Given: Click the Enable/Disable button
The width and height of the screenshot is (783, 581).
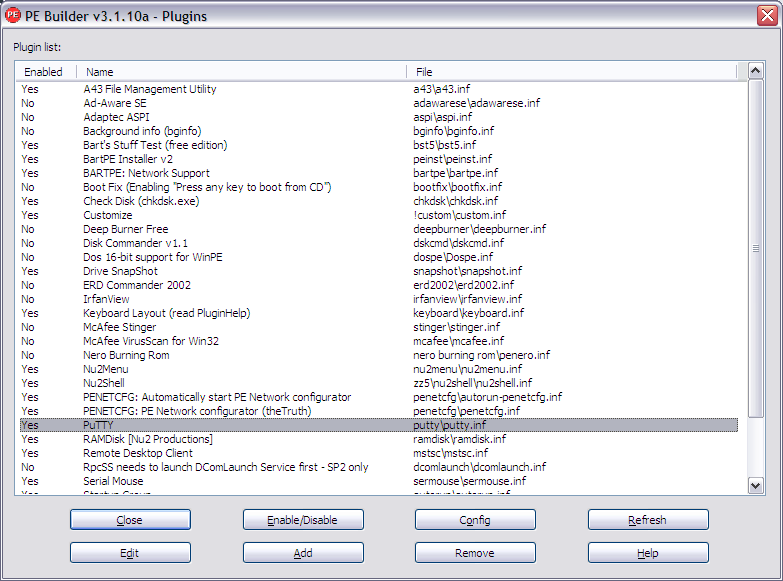Looking at the screenshot, I should point(303,520).
